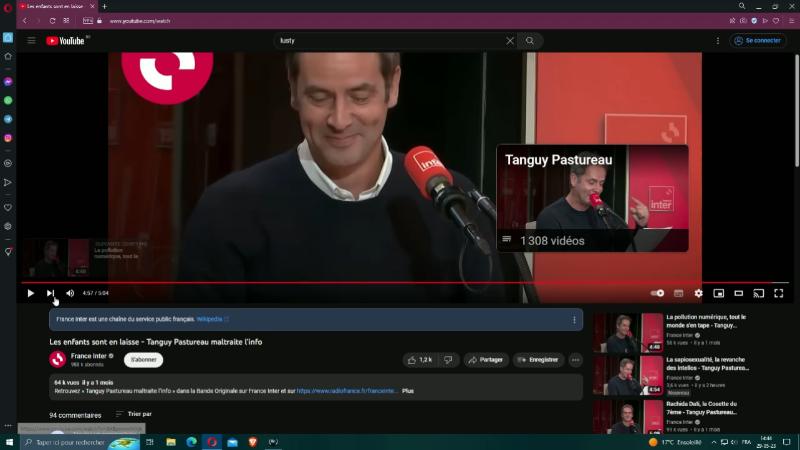Open player settings gear
This screenshot has width=800, height=450.
pos(698,293)
